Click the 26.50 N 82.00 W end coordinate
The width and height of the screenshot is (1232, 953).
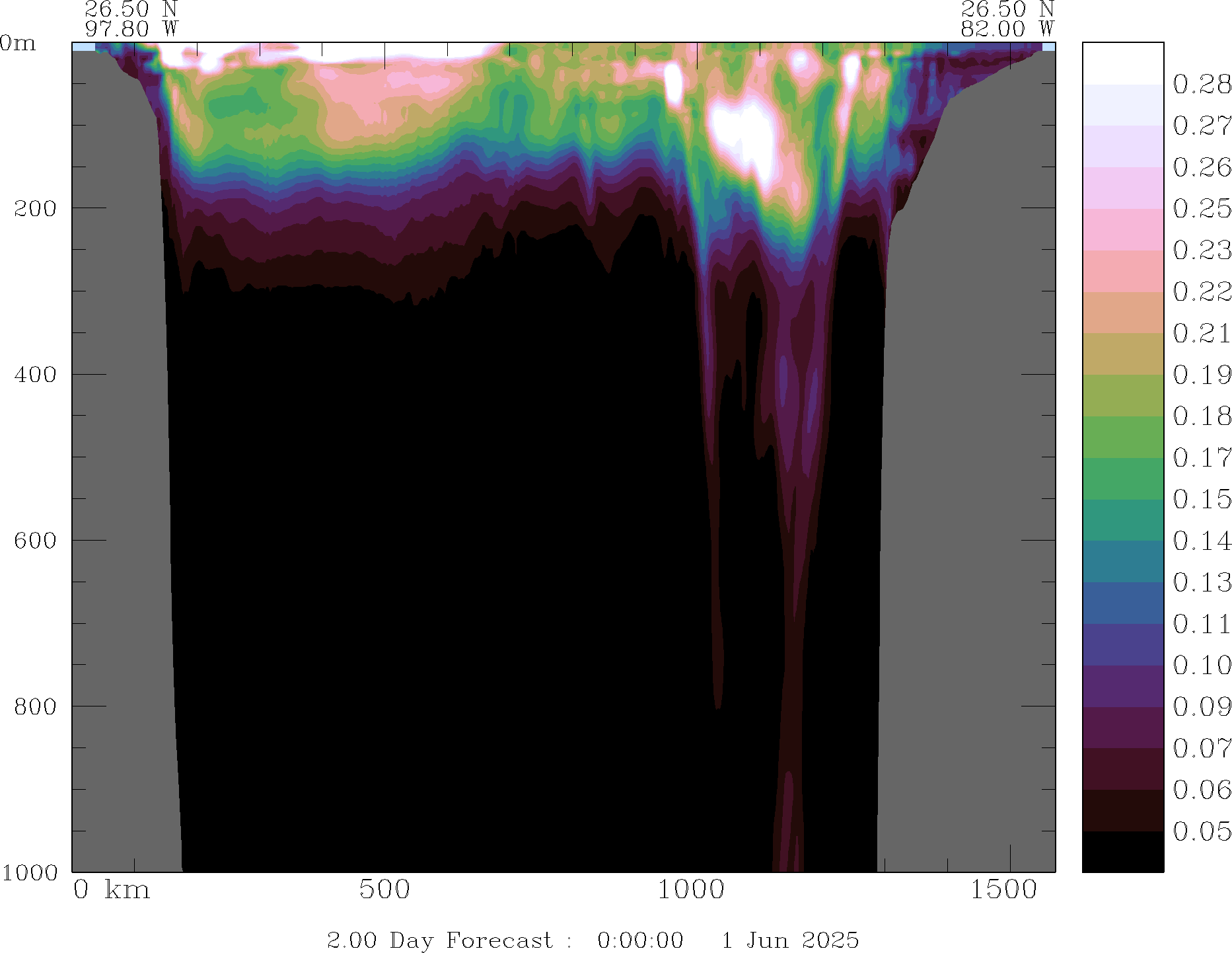1007,19
